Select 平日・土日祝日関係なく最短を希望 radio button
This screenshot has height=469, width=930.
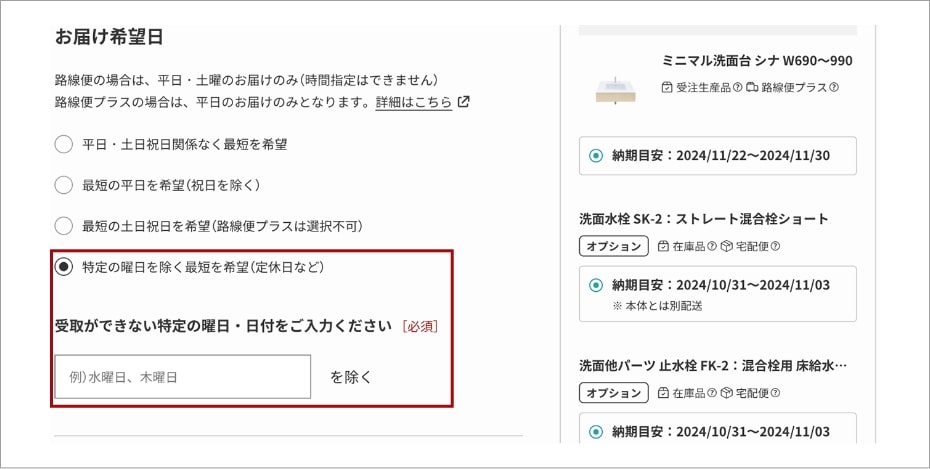pyautogui.click(x=63, y=144)
